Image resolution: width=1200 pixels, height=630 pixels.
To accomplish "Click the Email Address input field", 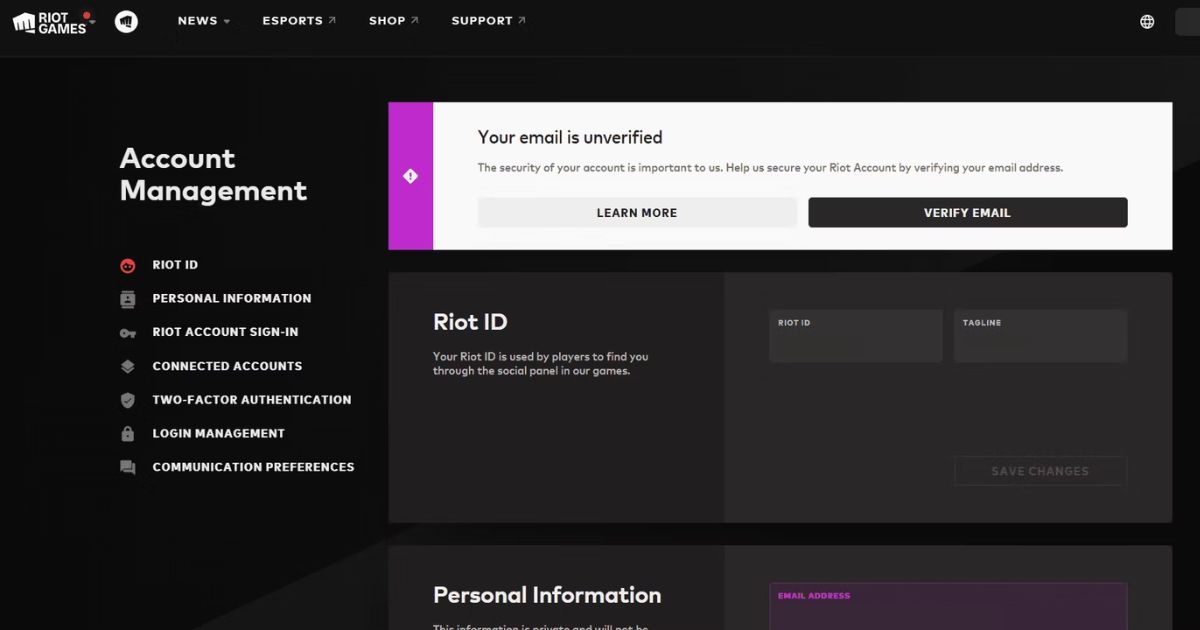I will point(948,607).
